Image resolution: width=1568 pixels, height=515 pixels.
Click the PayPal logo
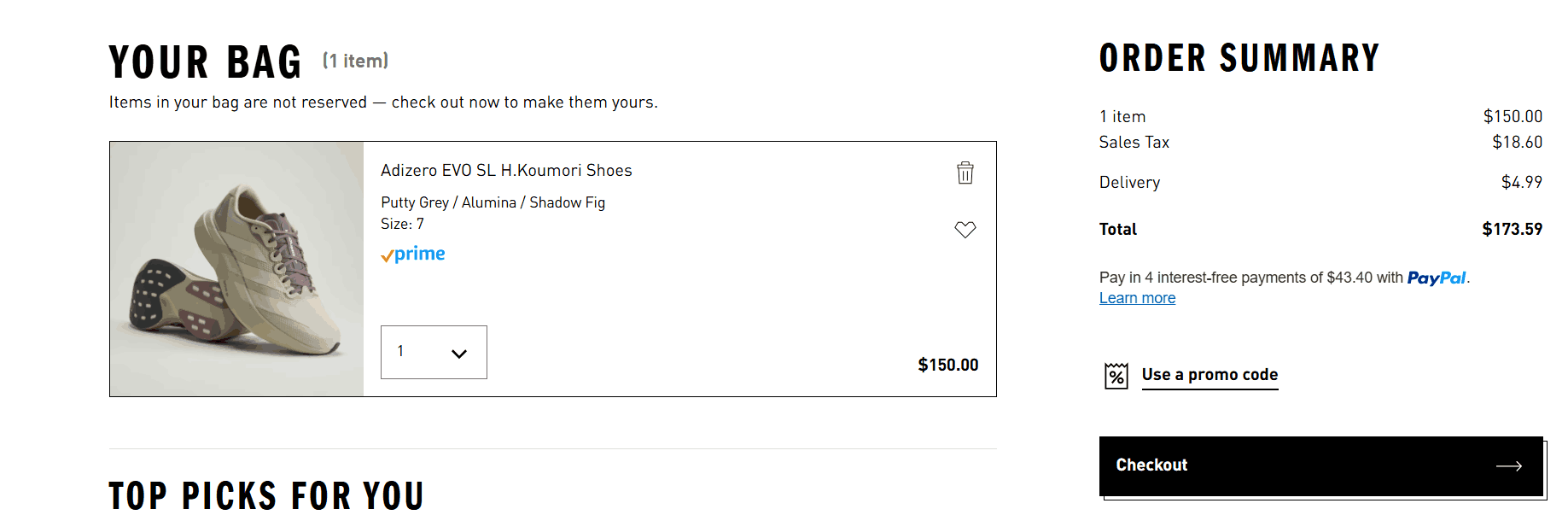coord(1437,278)
